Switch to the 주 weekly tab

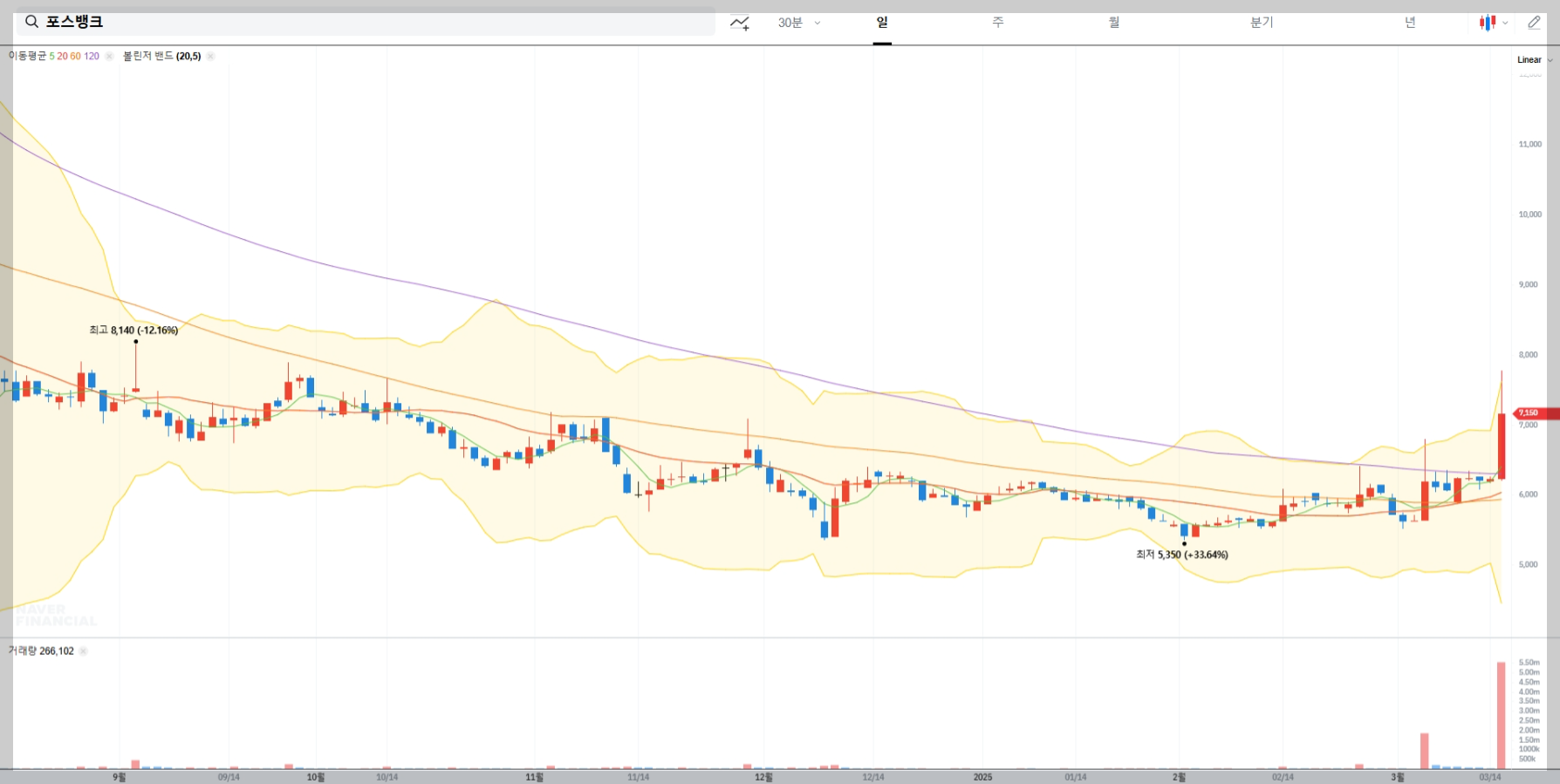coord(998,23)
